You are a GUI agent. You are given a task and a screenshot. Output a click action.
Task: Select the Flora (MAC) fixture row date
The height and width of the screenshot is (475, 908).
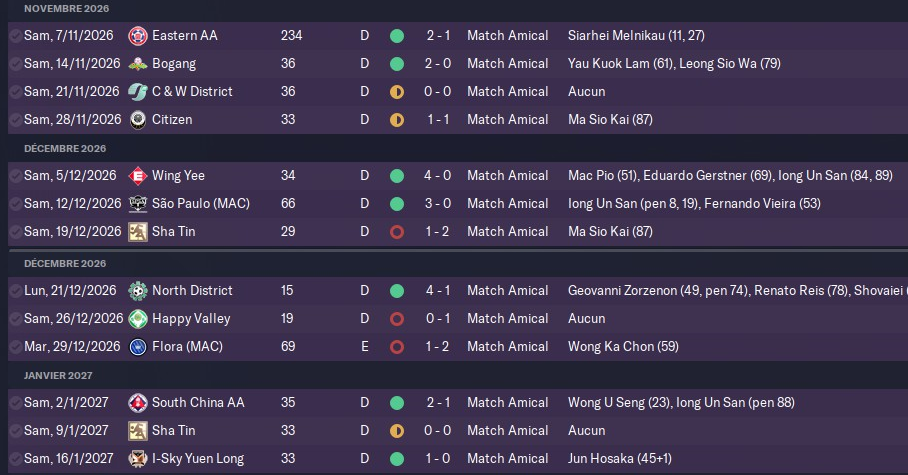pyautogui.click(x=72, y=347)
